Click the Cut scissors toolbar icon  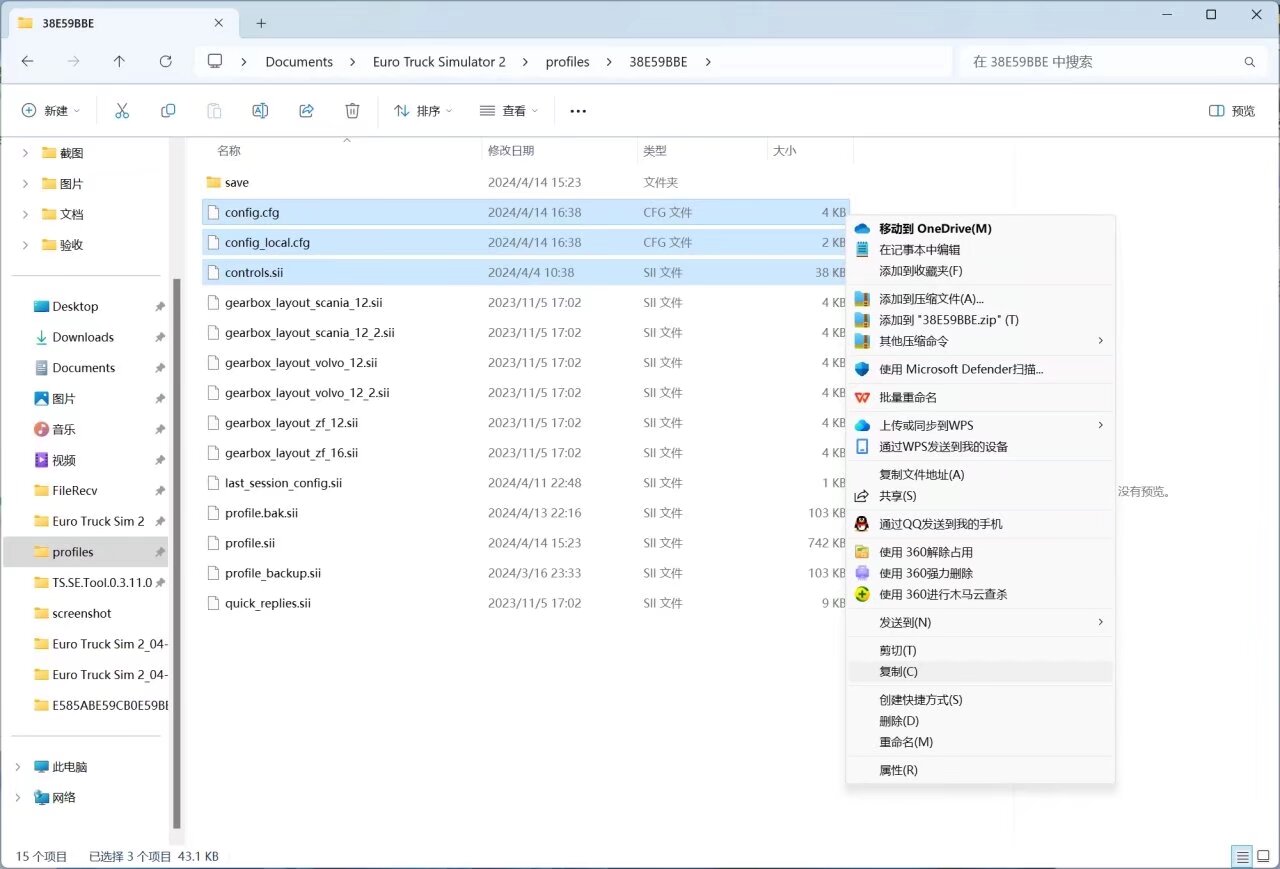(122, 111)
